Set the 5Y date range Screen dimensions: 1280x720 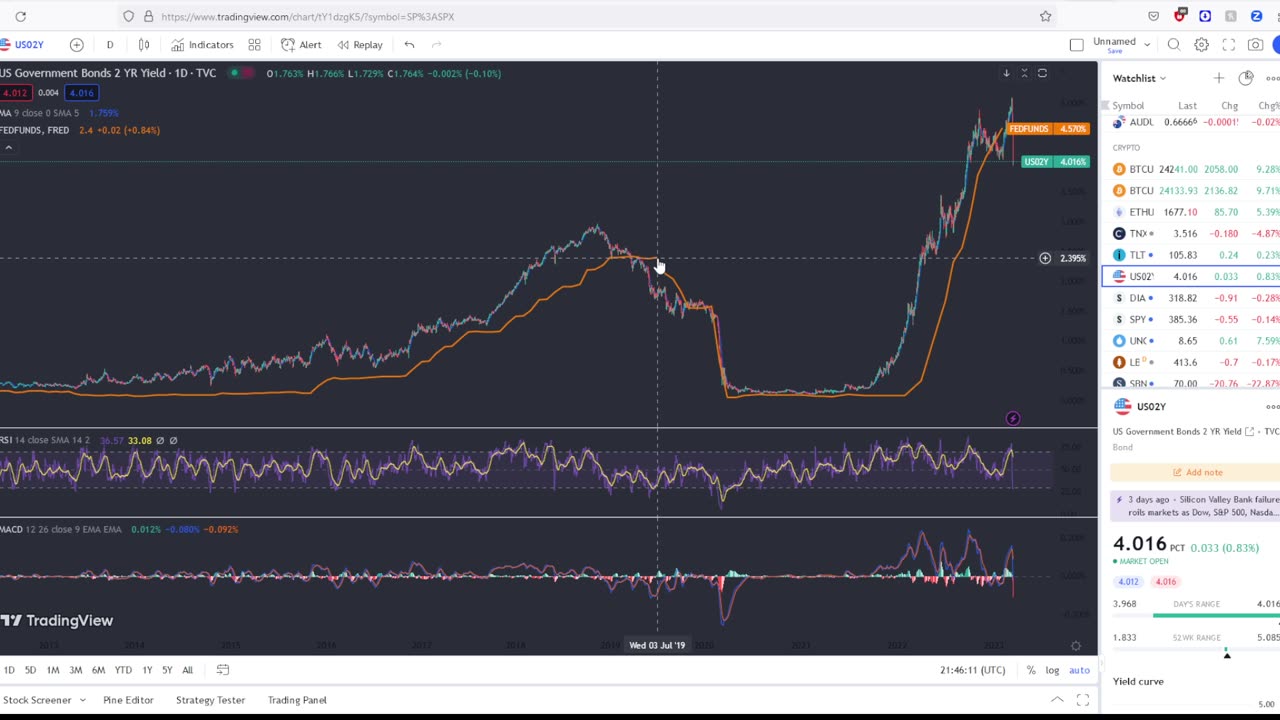click(167, 670)
